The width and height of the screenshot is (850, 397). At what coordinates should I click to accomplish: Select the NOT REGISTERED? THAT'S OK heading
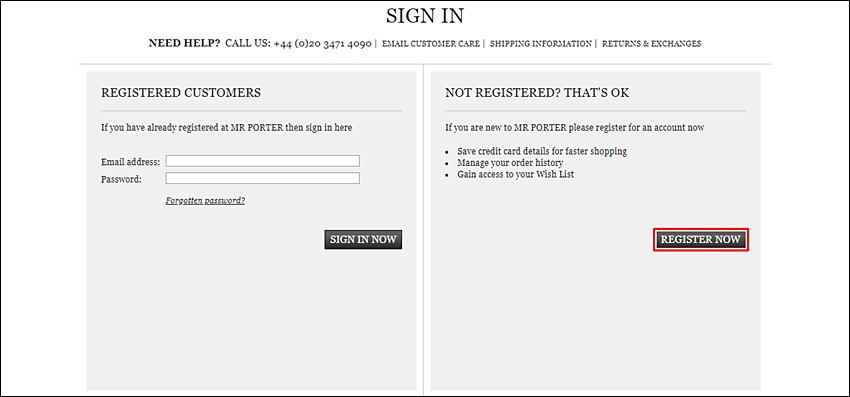click(537, 93)
